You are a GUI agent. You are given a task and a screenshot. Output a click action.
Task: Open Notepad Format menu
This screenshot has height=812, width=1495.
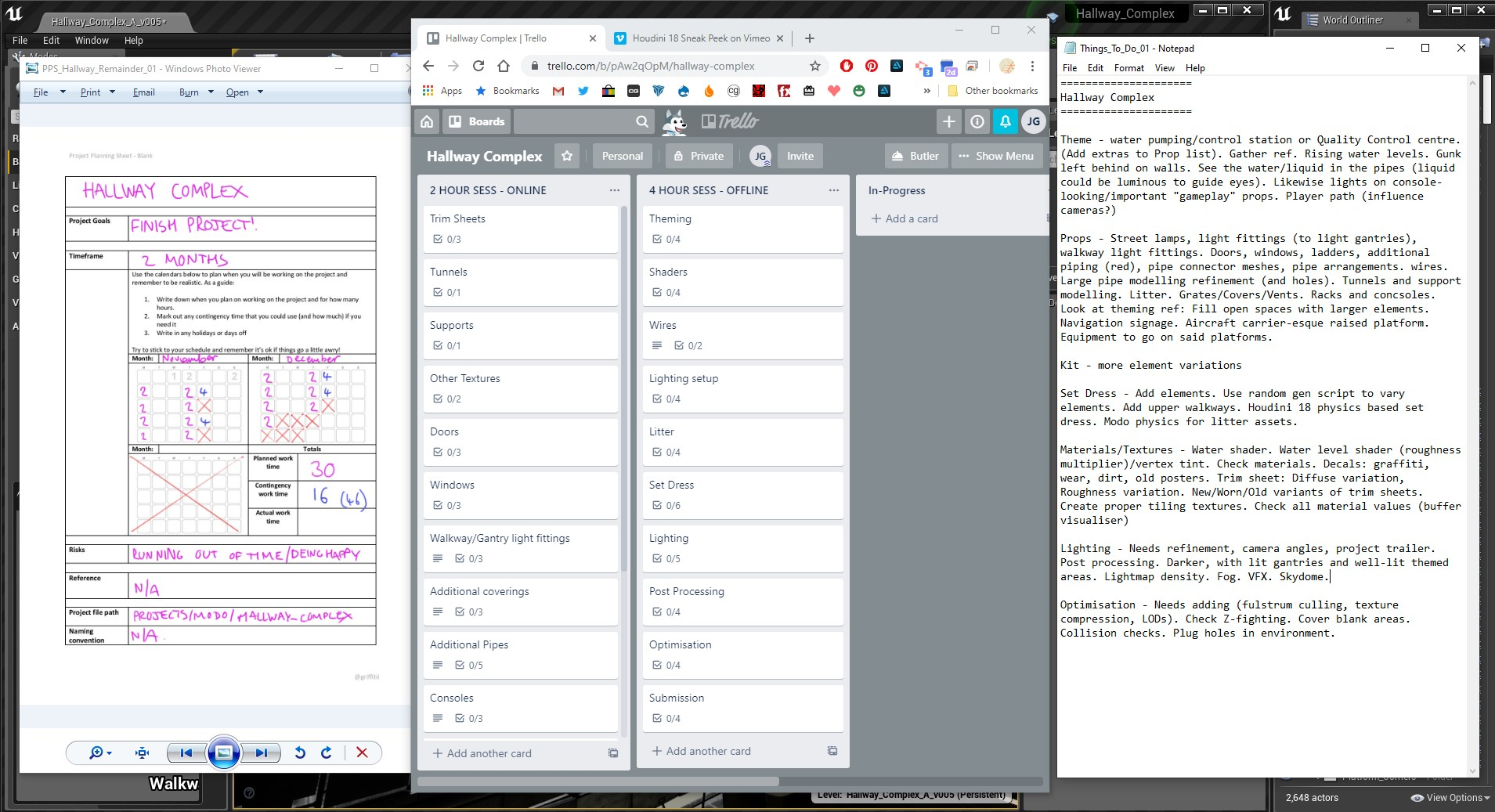(x=1129, y=68)
